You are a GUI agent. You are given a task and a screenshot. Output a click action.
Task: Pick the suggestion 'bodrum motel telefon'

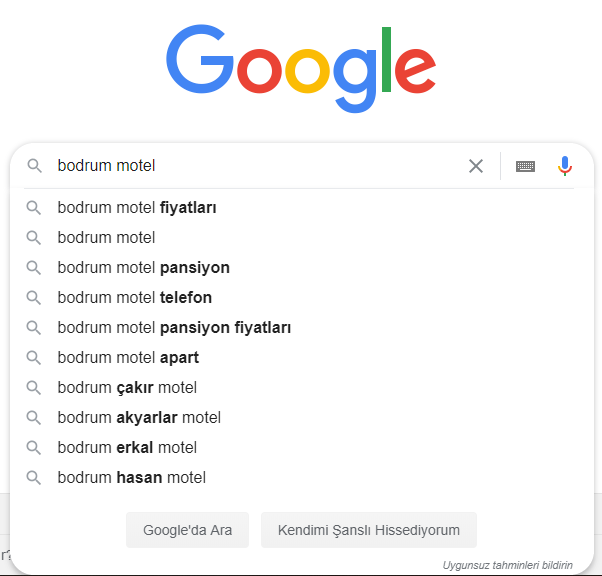pyautogui.click(x=301, y=298)
